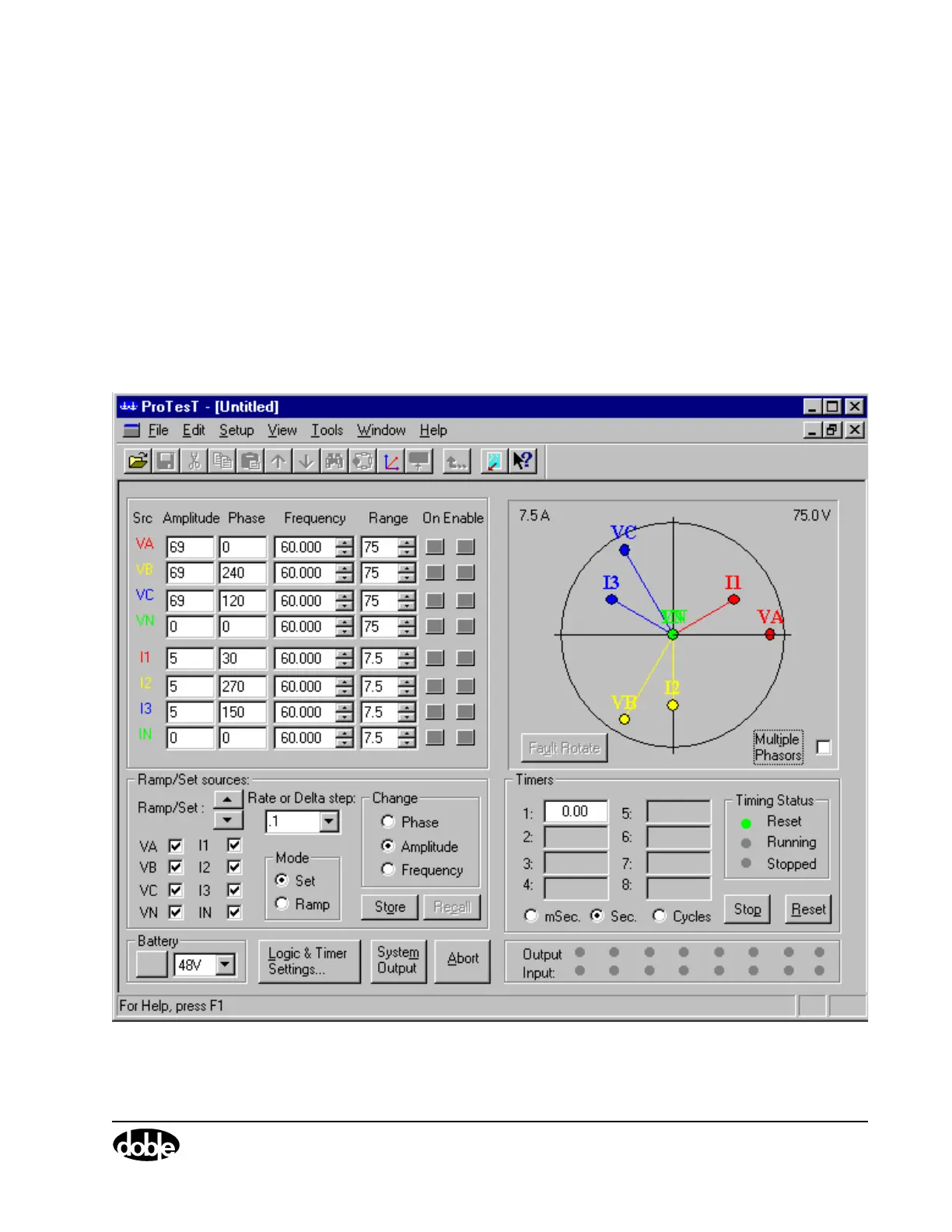Click the monitor display toolbar icon
952x1232 pixels.
[x=419, y=461]
